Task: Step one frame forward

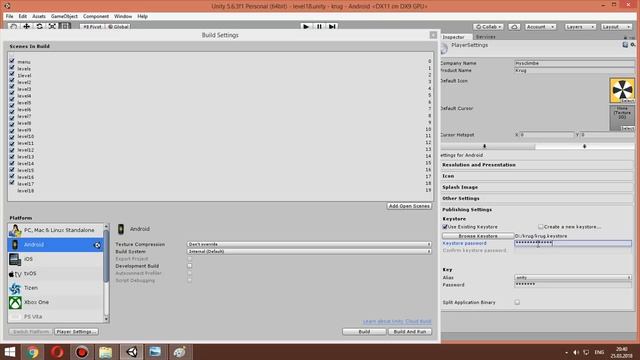Action: 332,27
